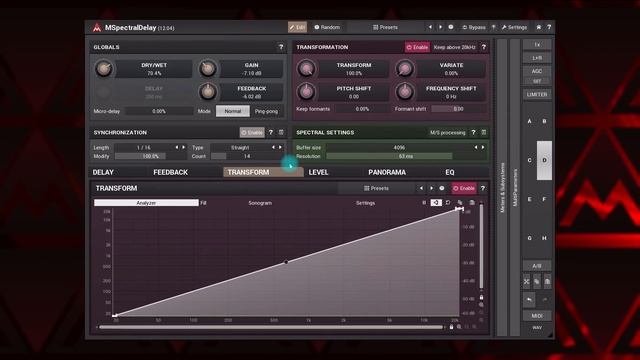Click the graph paste icon
This screenshot has width=640, height=360.
pyautogui.click(x=472, y=203)
